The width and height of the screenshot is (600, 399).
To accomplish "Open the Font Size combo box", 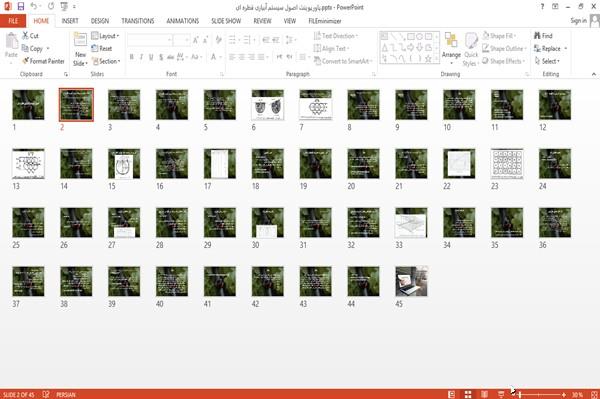I will click(x=181, y=40).
